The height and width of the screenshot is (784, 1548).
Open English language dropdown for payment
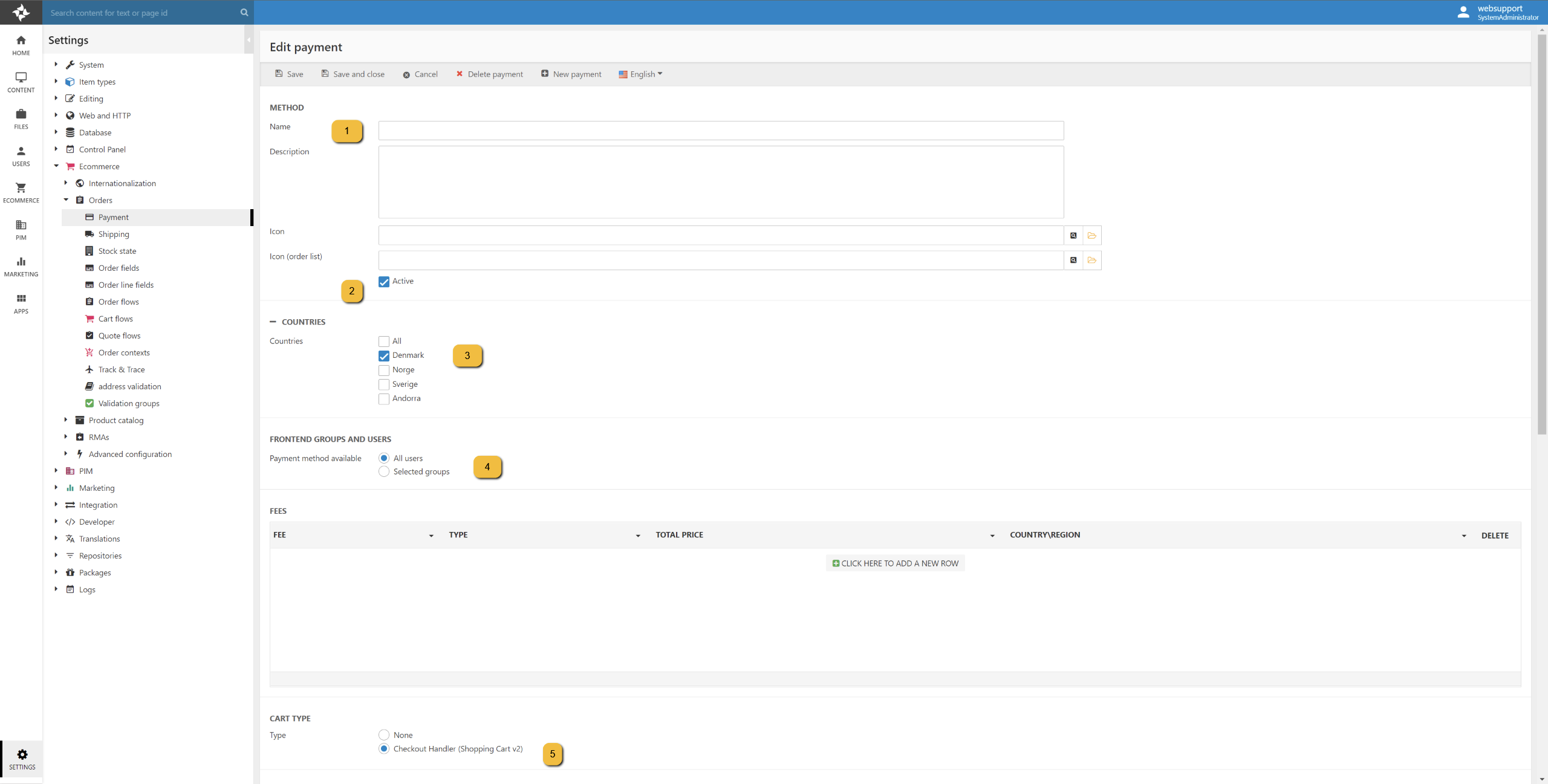(642, 73)
